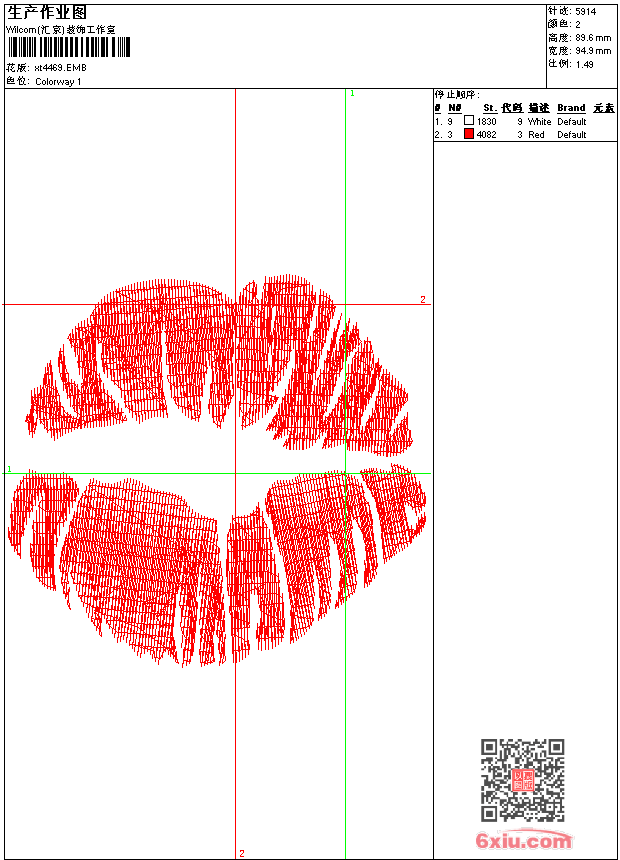Click the stitch count value 5914
620x860 pixels.
tap(585, 12)
